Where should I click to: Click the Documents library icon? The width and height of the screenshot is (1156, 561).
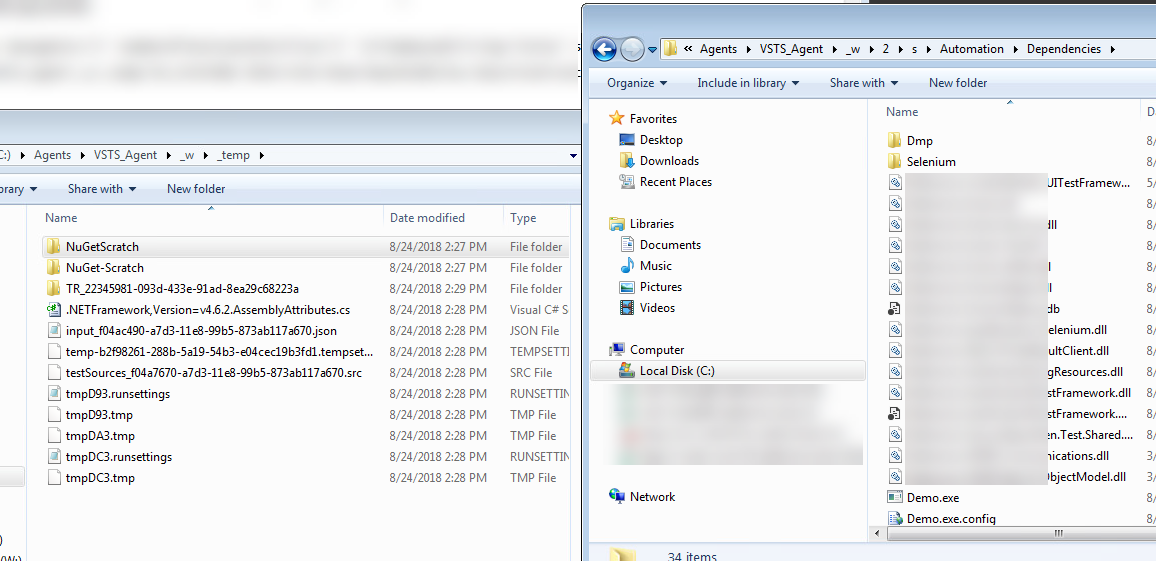[x=627, y=245]
